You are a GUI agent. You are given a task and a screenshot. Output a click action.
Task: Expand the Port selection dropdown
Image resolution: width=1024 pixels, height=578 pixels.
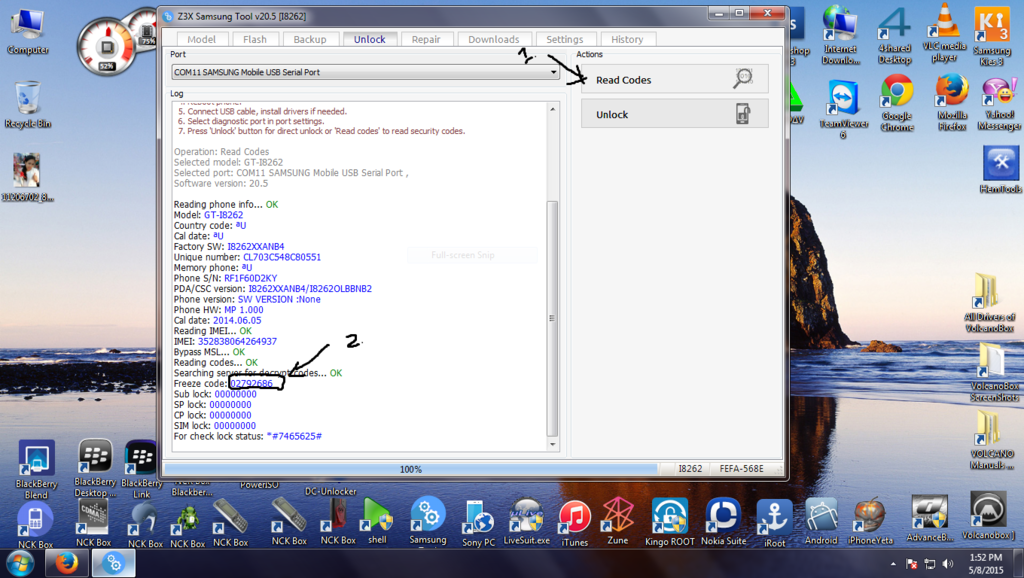tap(553, 73)
